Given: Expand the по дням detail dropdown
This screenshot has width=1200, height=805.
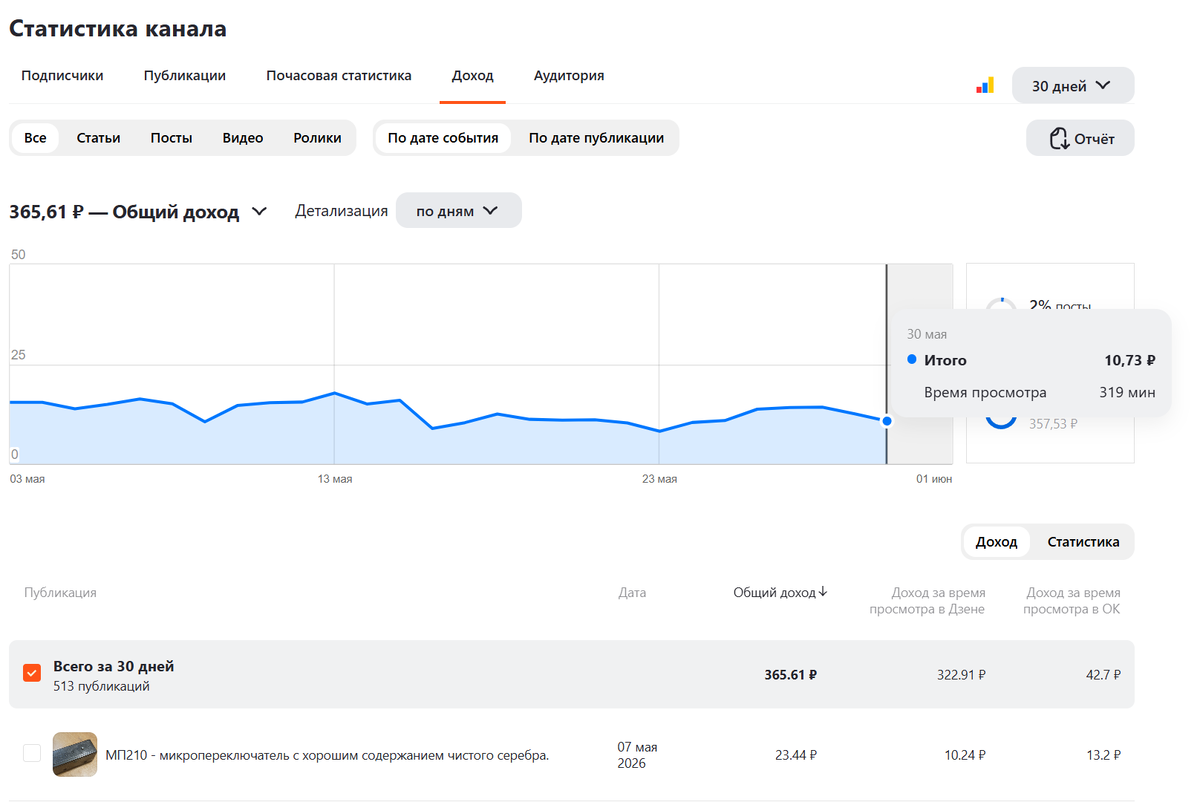Looking at the screenshot, I should pos(458,211).
